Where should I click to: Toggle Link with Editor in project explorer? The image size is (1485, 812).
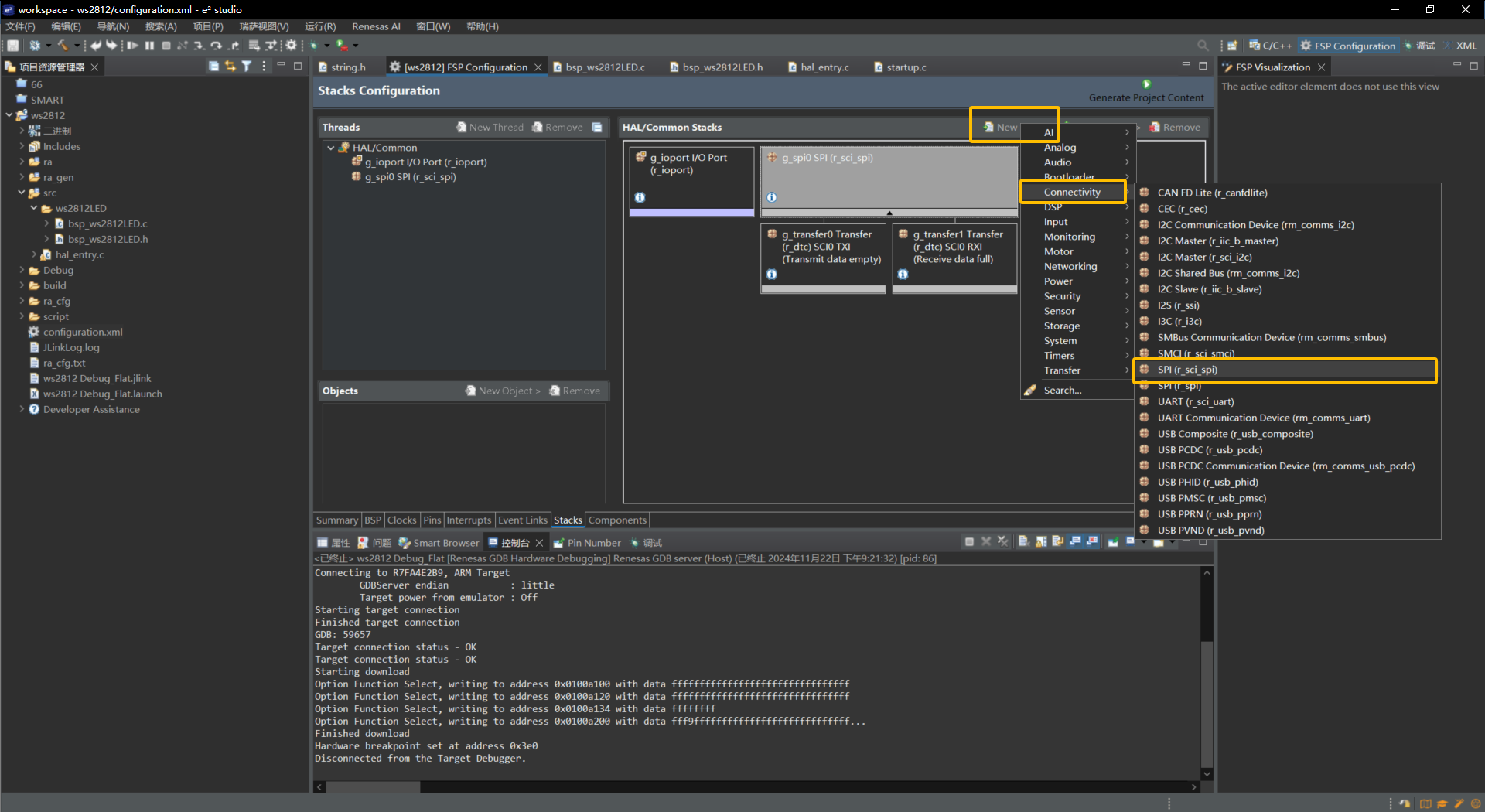click(x=230, y=67)
